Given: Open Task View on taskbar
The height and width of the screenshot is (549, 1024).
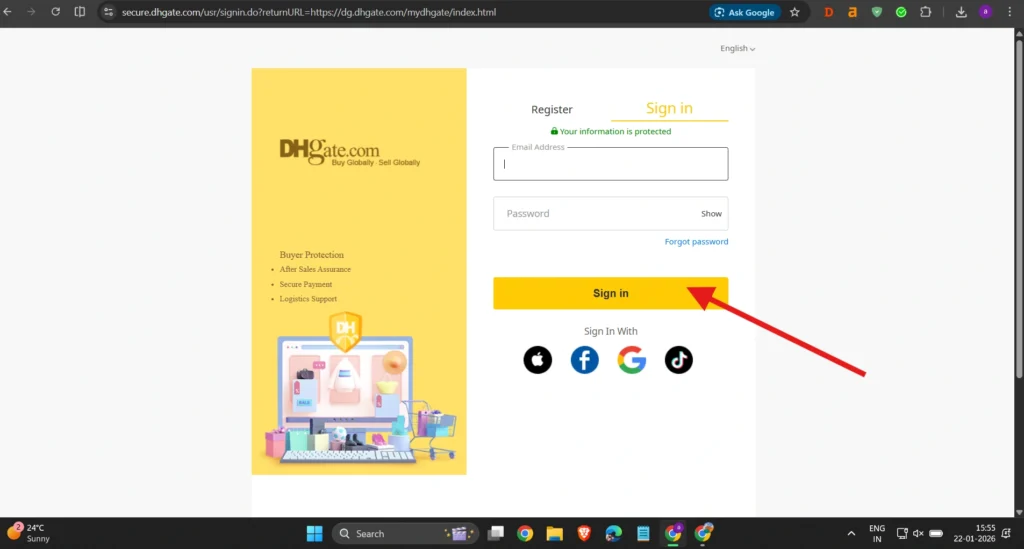Looking at the screenshot, I should click(x=496, y=533).
